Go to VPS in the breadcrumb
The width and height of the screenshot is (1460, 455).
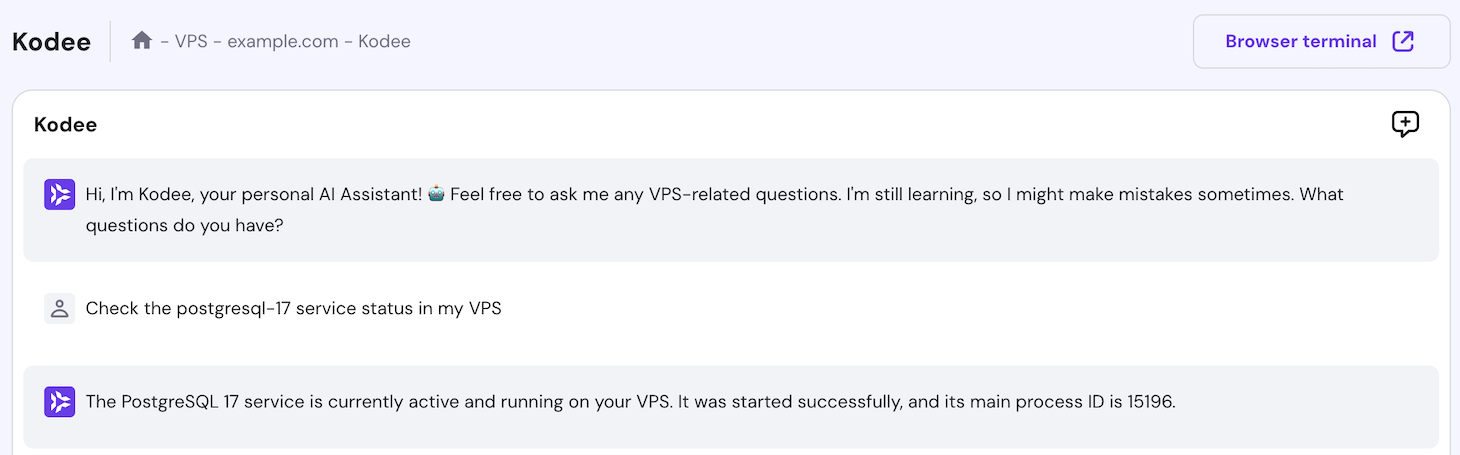pos(191,41)
